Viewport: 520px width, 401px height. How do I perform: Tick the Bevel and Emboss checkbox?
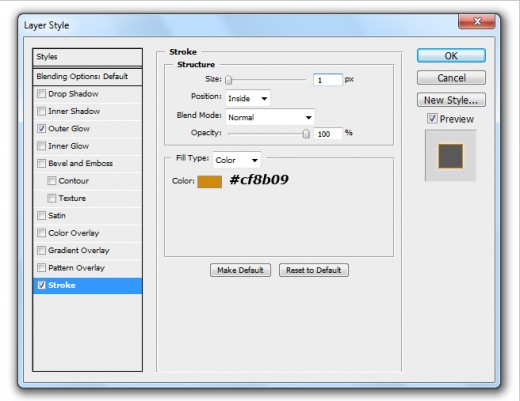(x=41, y=163)
